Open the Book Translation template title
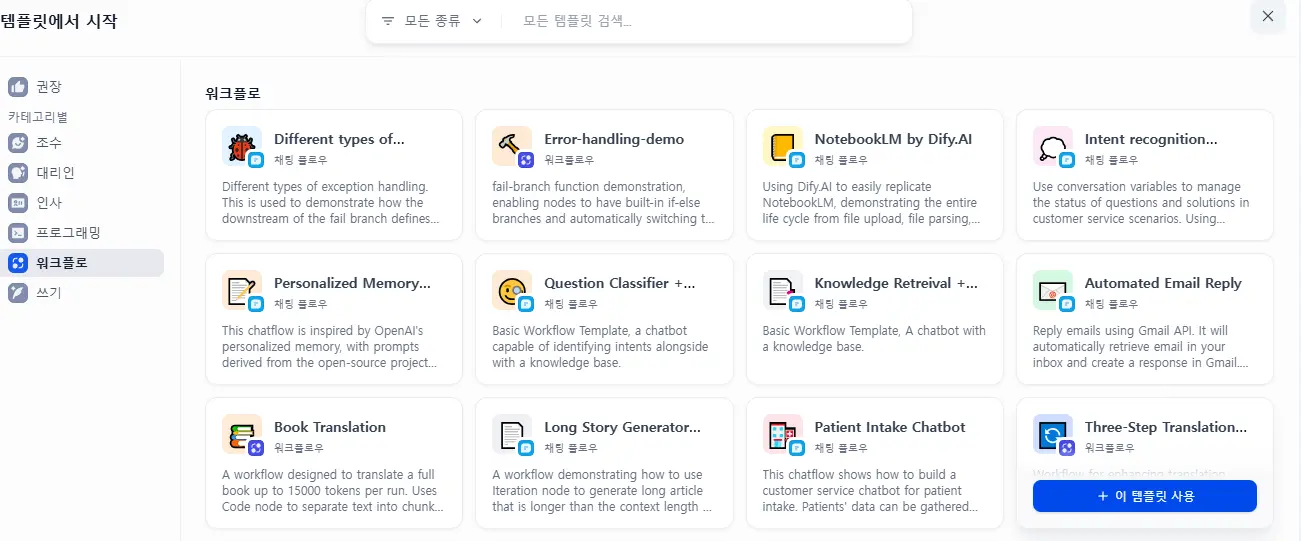This screenshot has width=1301, height=541. tap(330, 427)
